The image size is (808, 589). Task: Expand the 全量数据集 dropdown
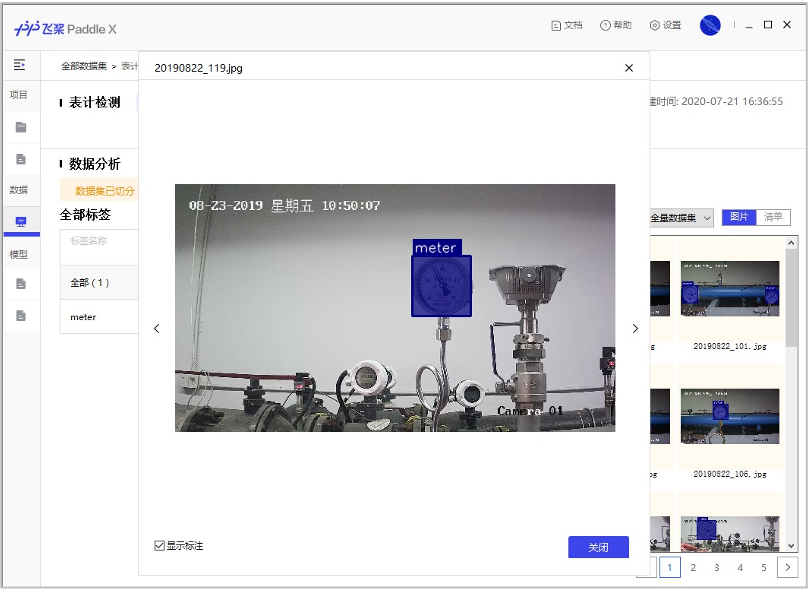[x=682, y=218]
